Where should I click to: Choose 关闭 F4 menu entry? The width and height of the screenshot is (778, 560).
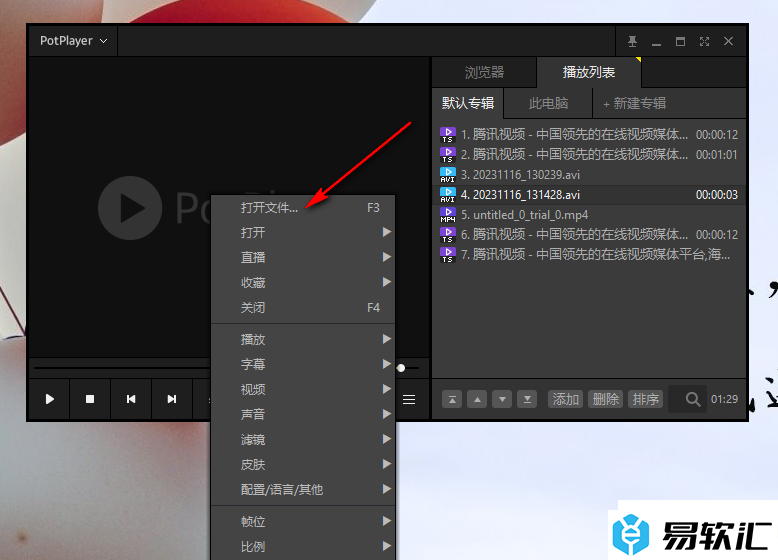(x=303, y=308)
